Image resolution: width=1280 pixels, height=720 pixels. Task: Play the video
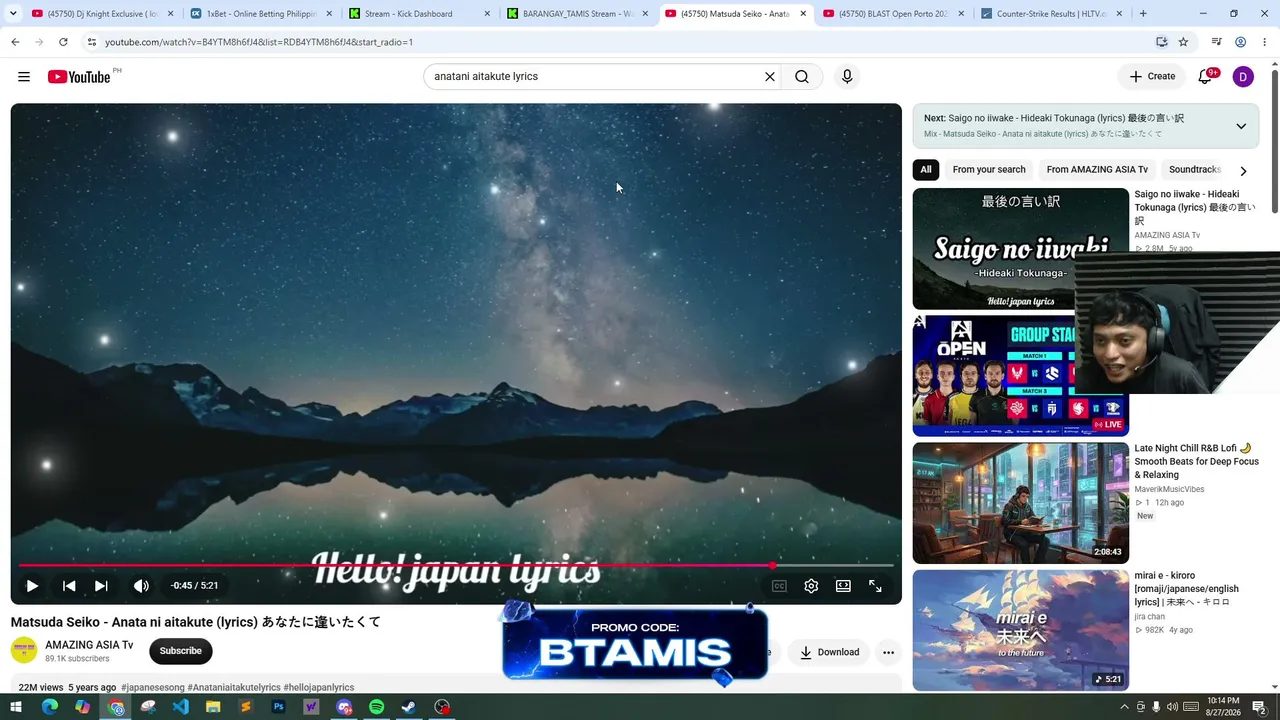(32, 586)
